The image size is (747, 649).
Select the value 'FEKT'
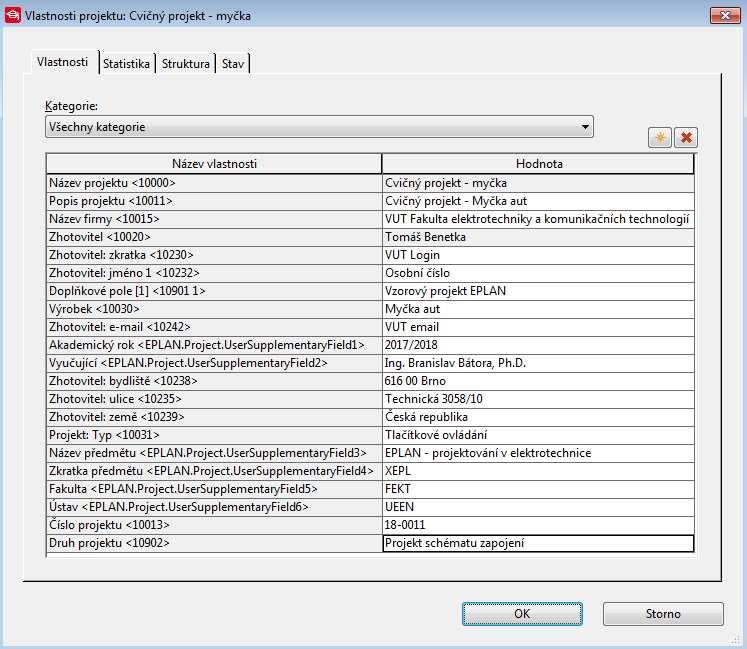(x=538, y=489)
